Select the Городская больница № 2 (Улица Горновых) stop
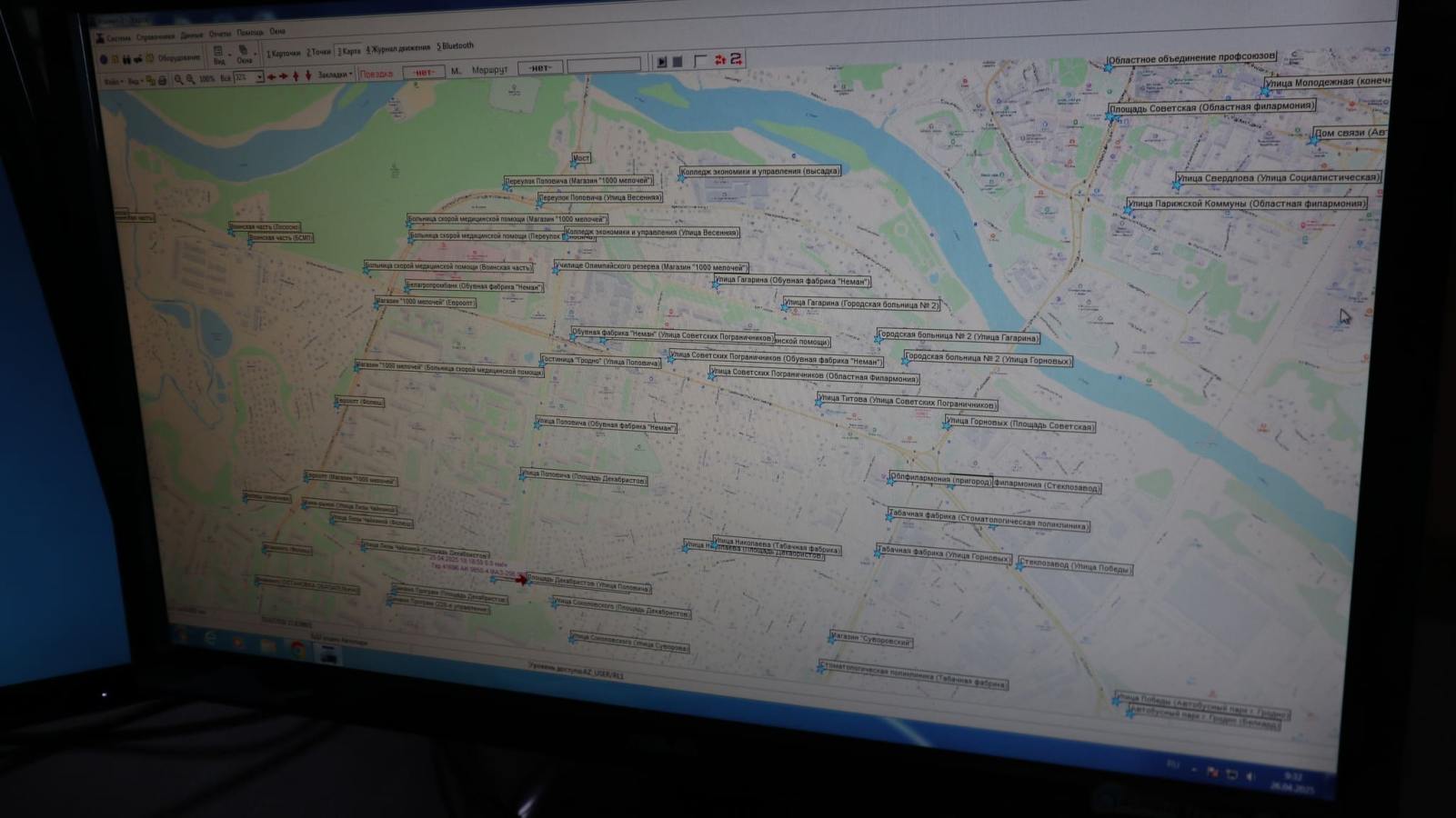The height and width of the screenshot is (818, 1456). point(988,359)
